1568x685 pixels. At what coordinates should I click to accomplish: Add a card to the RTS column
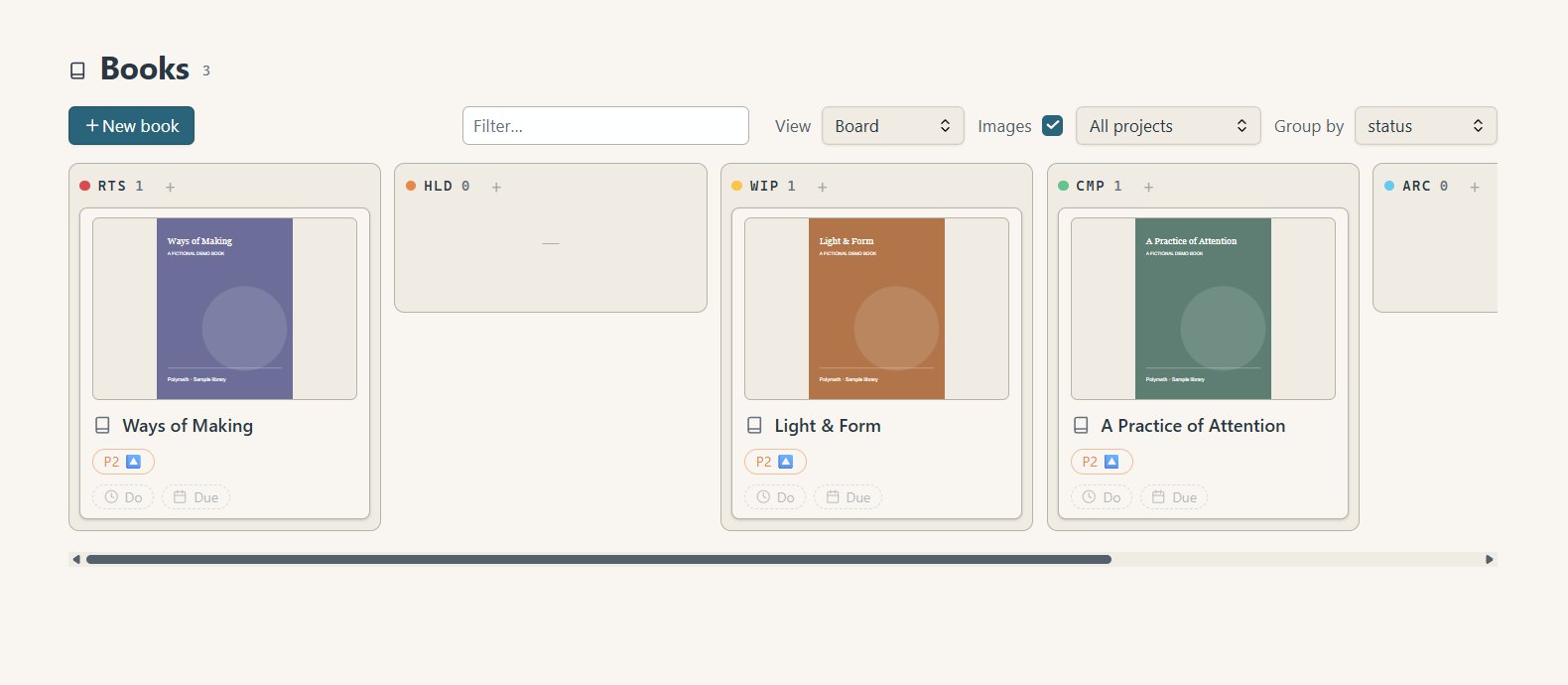pyautogui.click(x=171, y=187)
